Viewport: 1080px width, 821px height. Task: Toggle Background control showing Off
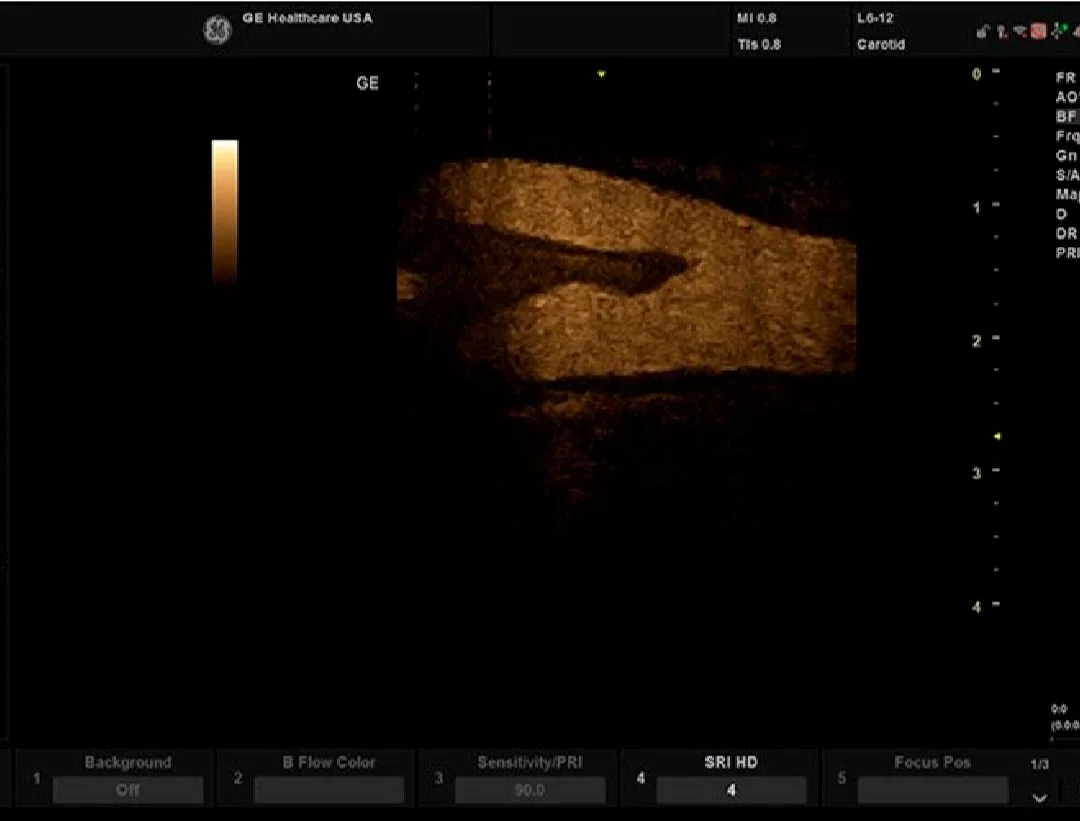128,790
